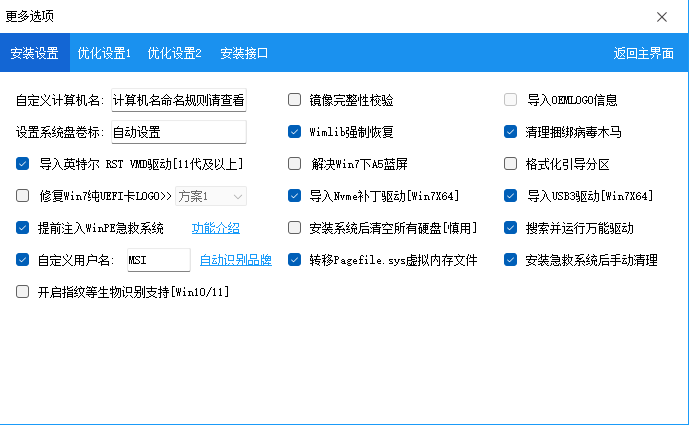Click the 设置系统盘卷标 input field

[179, 132]
